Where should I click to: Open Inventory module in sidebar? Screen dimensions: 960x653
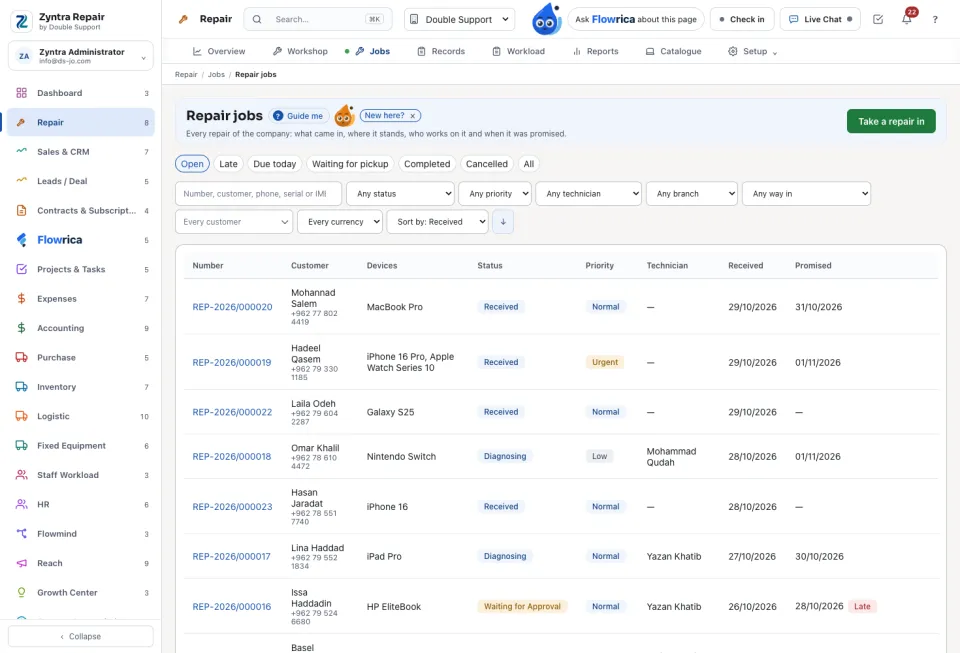point(81,387)
